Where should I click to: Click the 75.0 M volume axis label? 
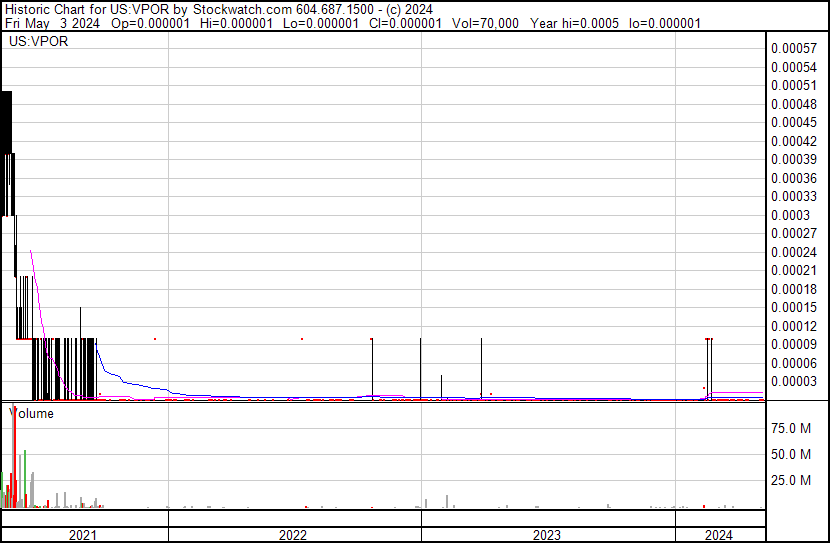tap(791, 428)
